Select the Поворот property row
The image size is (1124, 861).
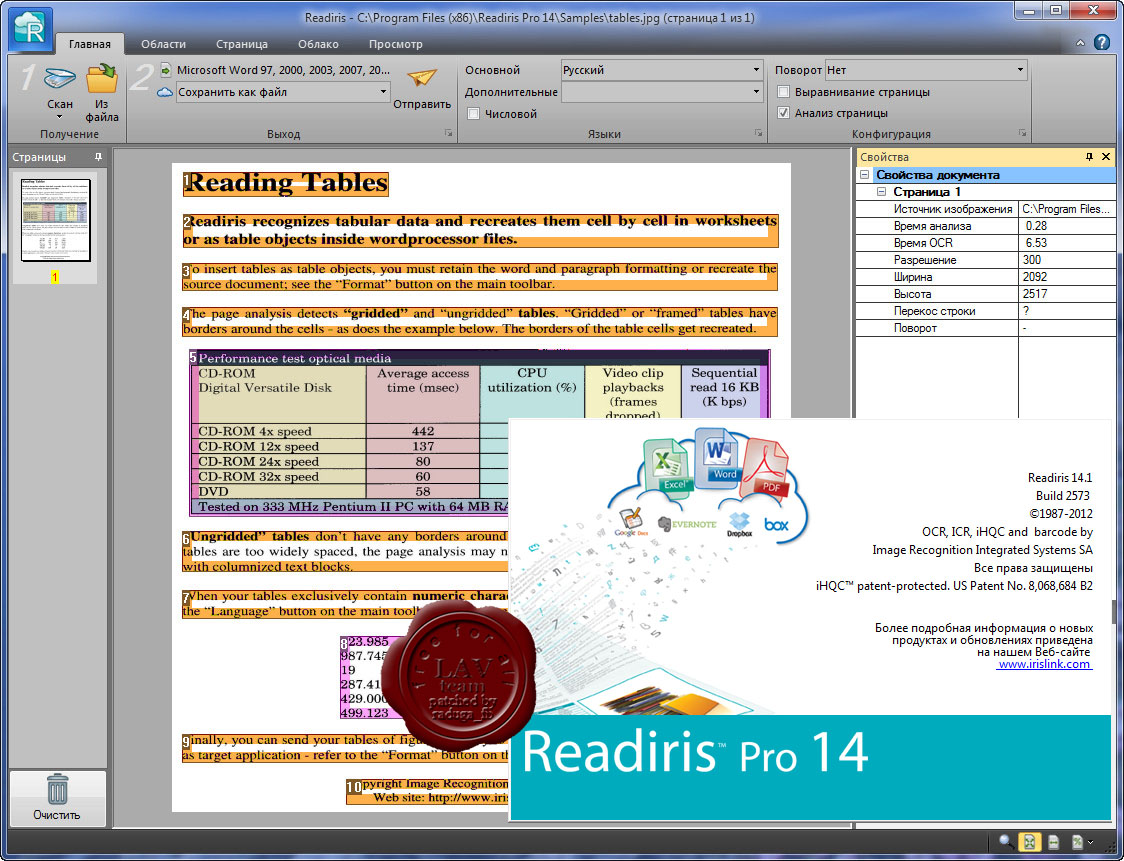[986, 328]
